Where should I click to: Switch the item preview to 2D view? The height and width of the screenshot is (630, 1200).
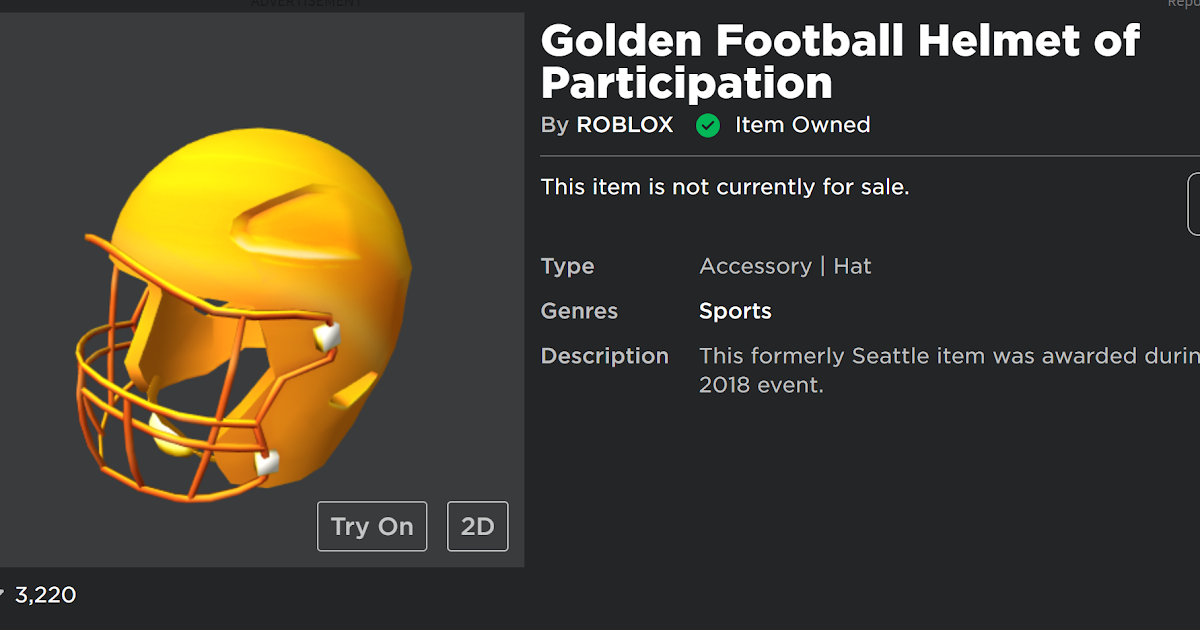click(x=478, y=526)
